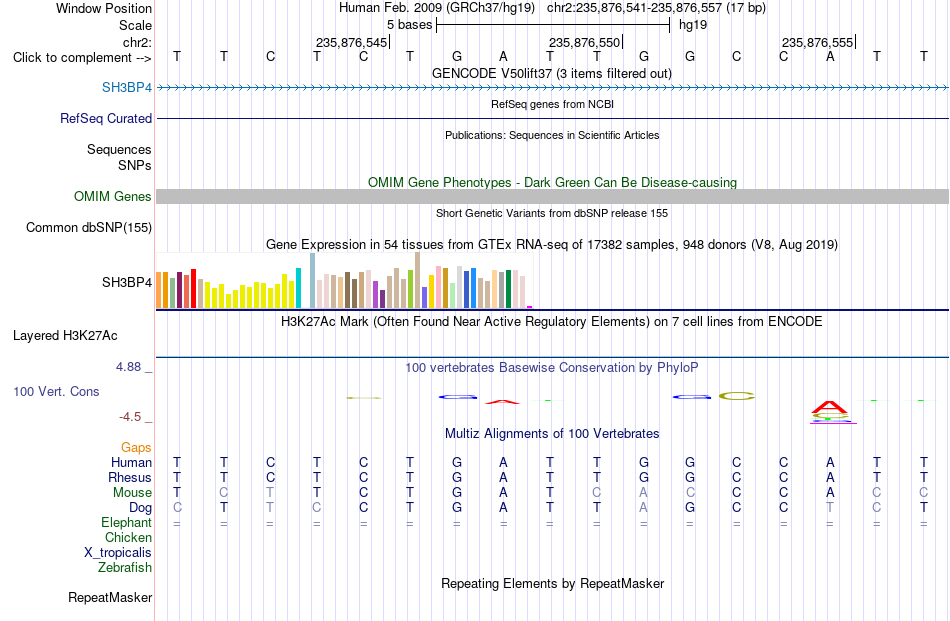This screenshot has width=950, height=621.
Task: Click the olive C PhyloP conservation logo
Action: [x=737, y=396]
